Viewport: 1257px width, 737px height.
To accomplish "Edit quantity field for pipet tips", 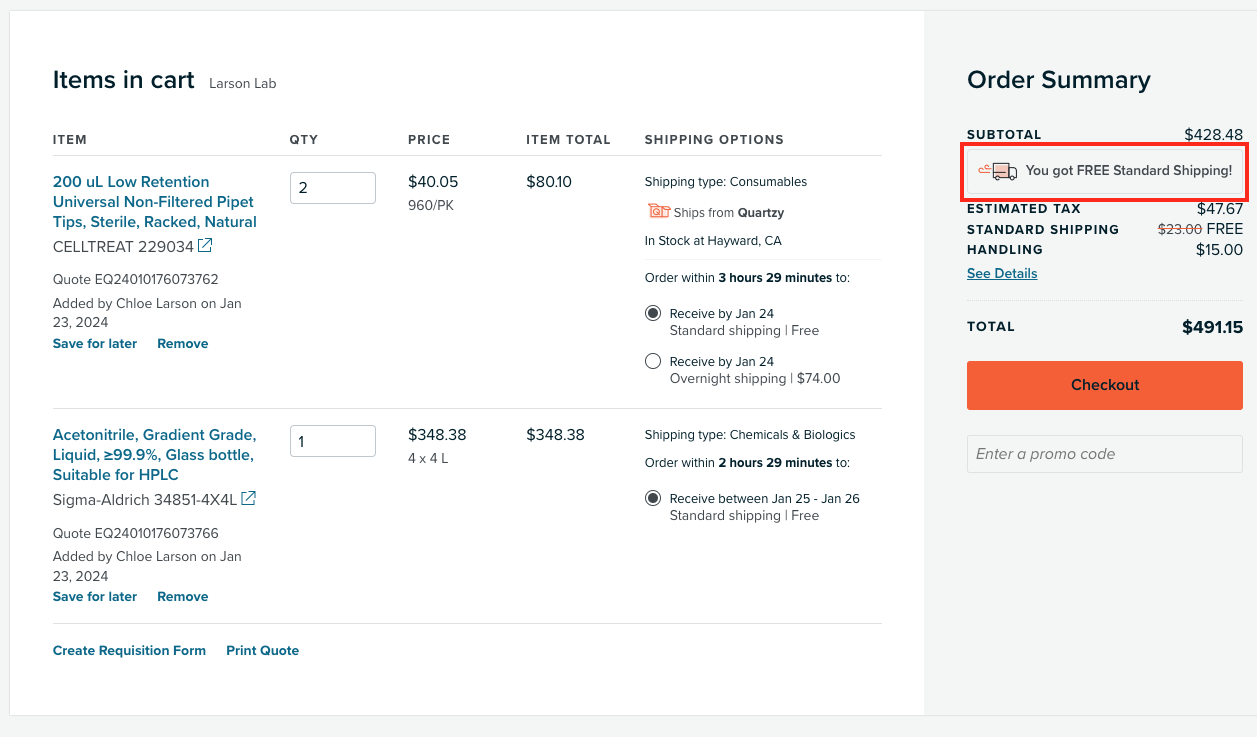I will (x=332, y=188).
